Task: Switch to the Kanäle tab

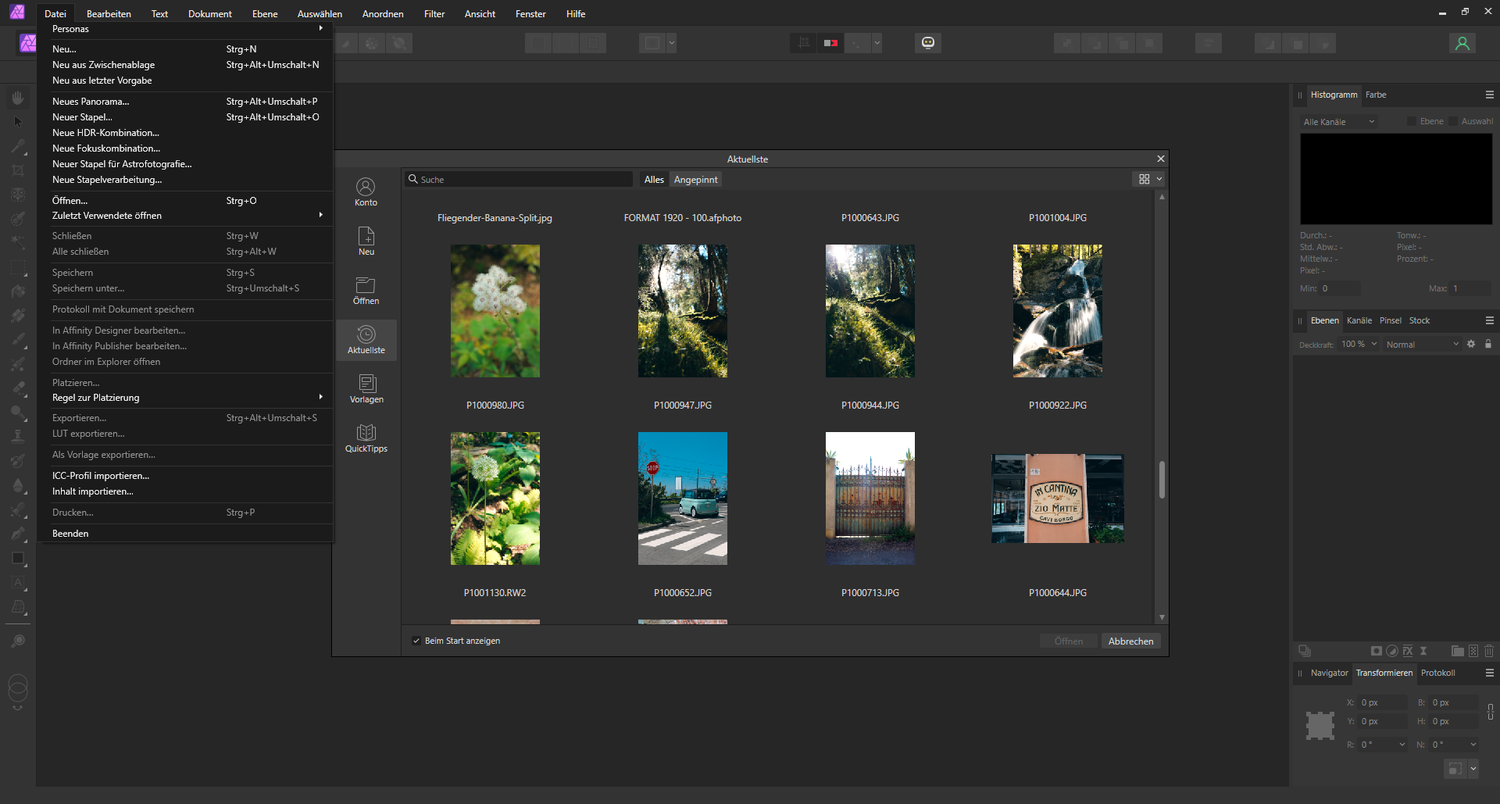Action: pyautogui.click(x=1359, y=321)
